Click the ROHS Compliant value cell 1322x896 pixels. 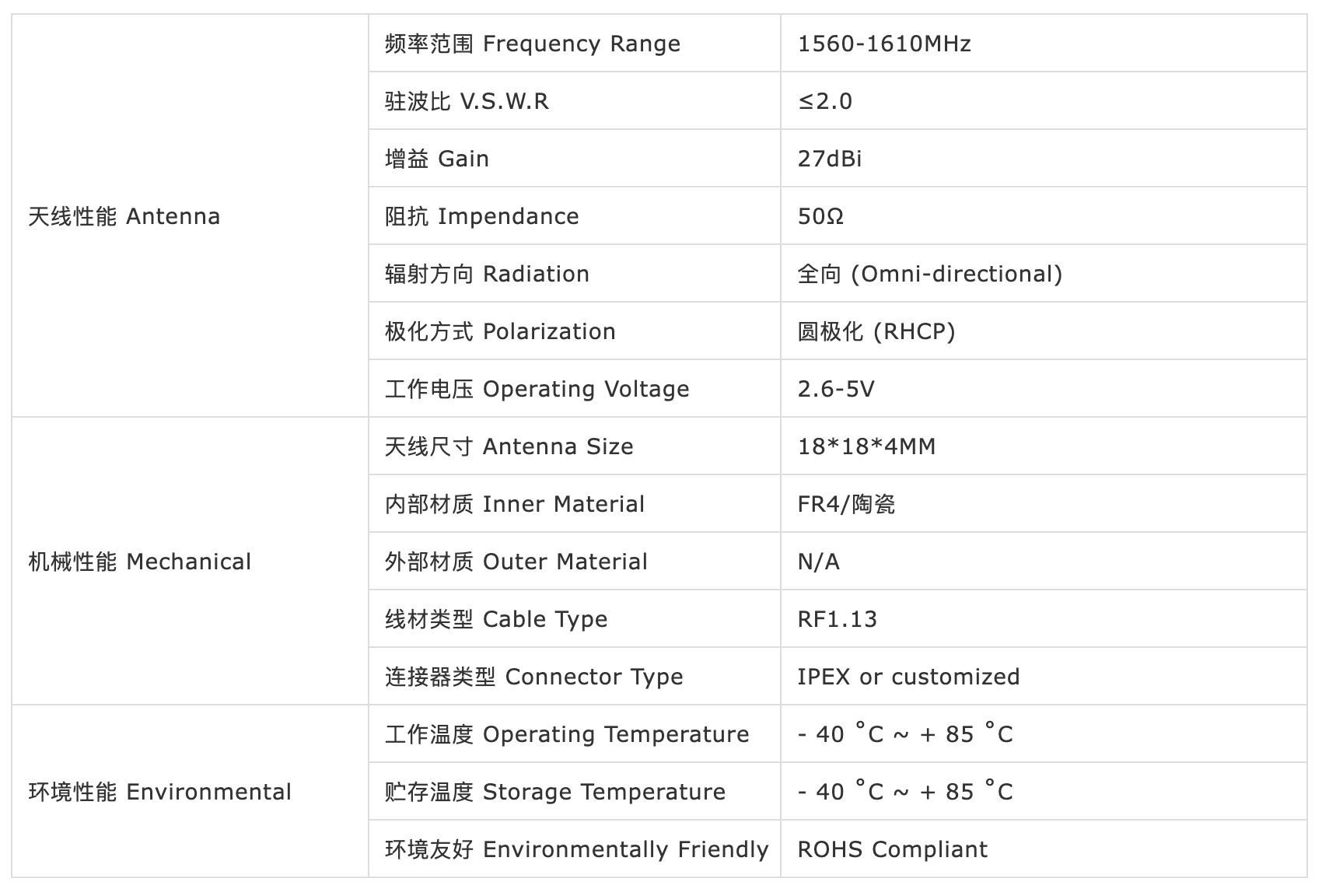click(x=1044, y=849)
